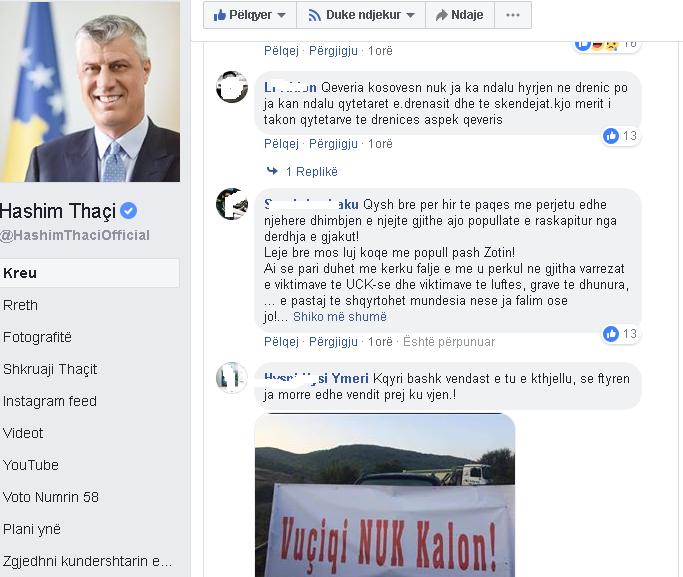683x577 pixels.
Task: Click the blue verified badge next to Hashim Thaçi
Action: pos(128,211)
